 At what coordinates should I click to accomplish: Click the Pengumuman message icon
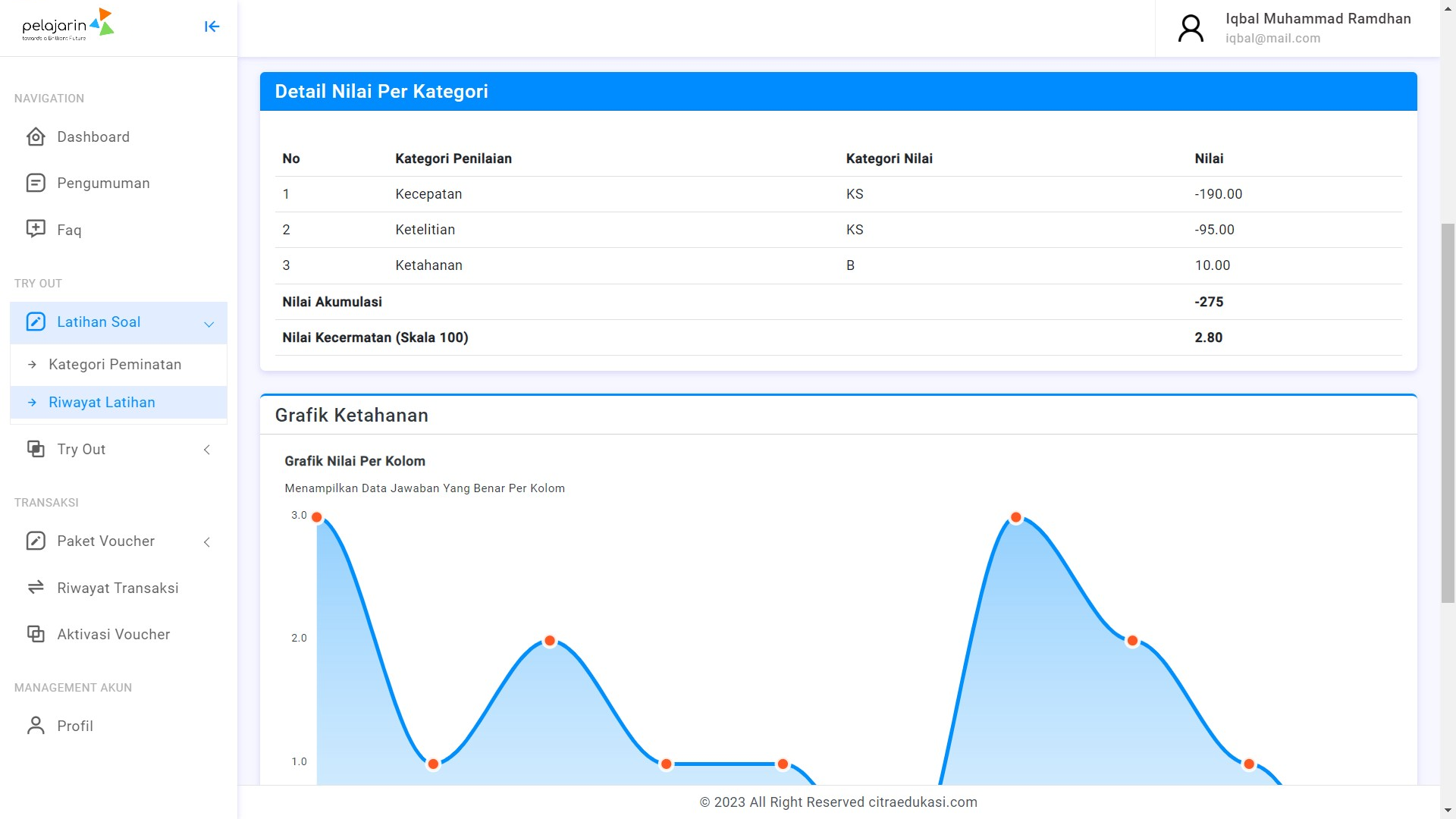(36, 183)
